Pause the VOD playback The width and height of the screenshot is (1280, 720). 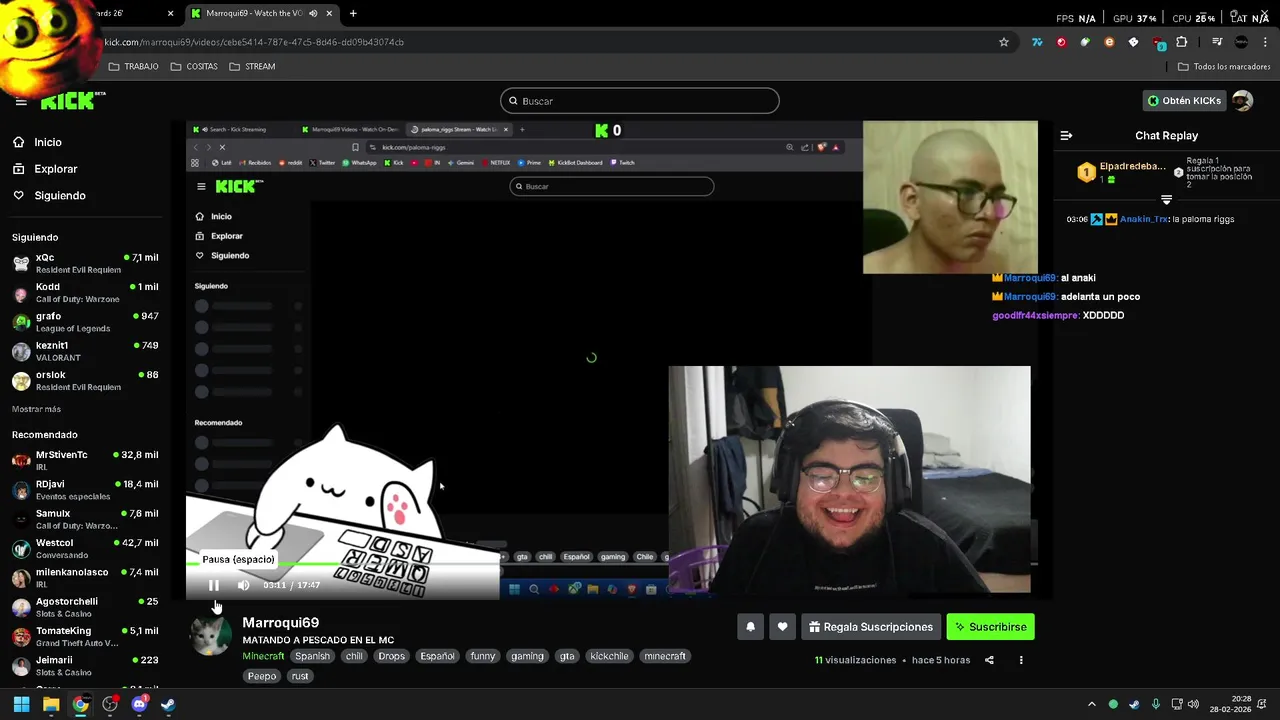213,585
